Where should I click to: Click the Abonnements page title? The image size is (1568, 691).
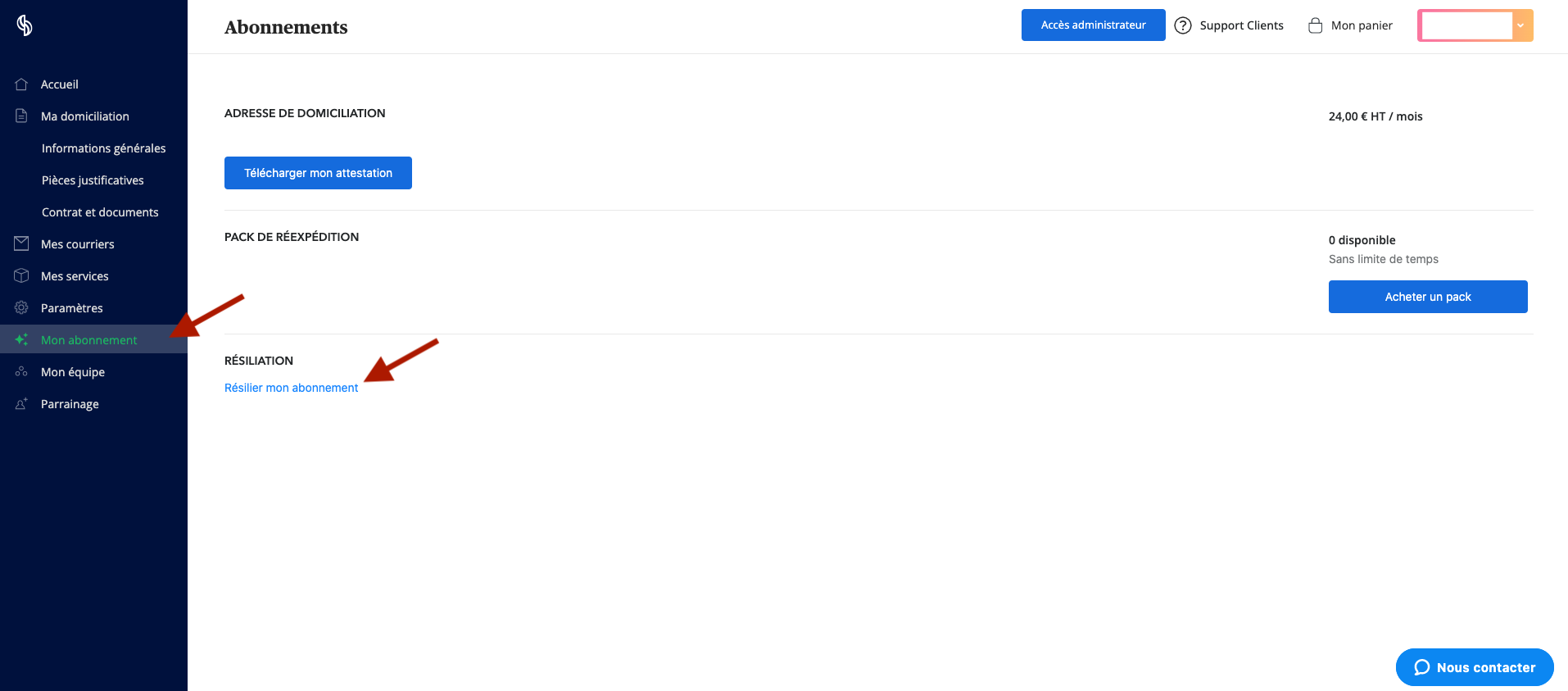click(286, 27)
